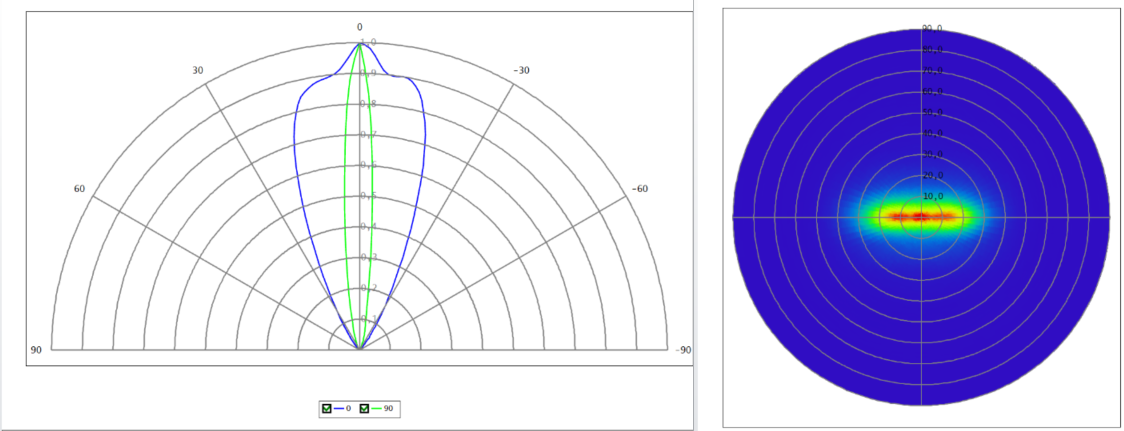Uncheck the blue 0 curve legend checkbox

[x=327, y=409]
